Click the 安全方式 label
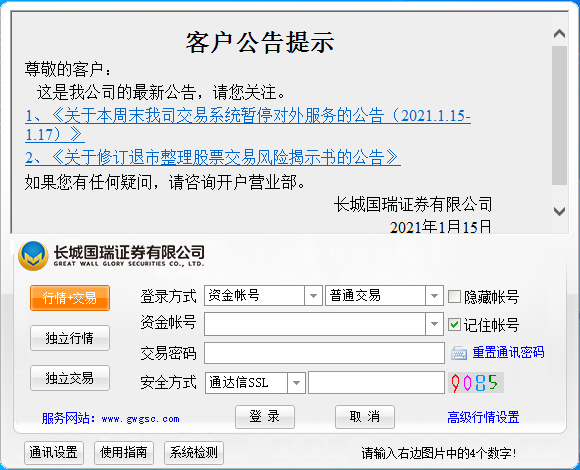 tap(168, 382)
